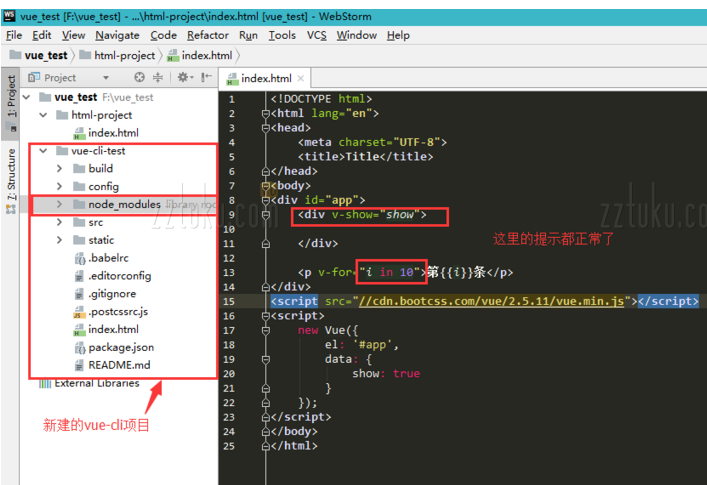Select the index.html editor tab
The width and height of the screenshot is (707, 485).
tap(266, 78)
